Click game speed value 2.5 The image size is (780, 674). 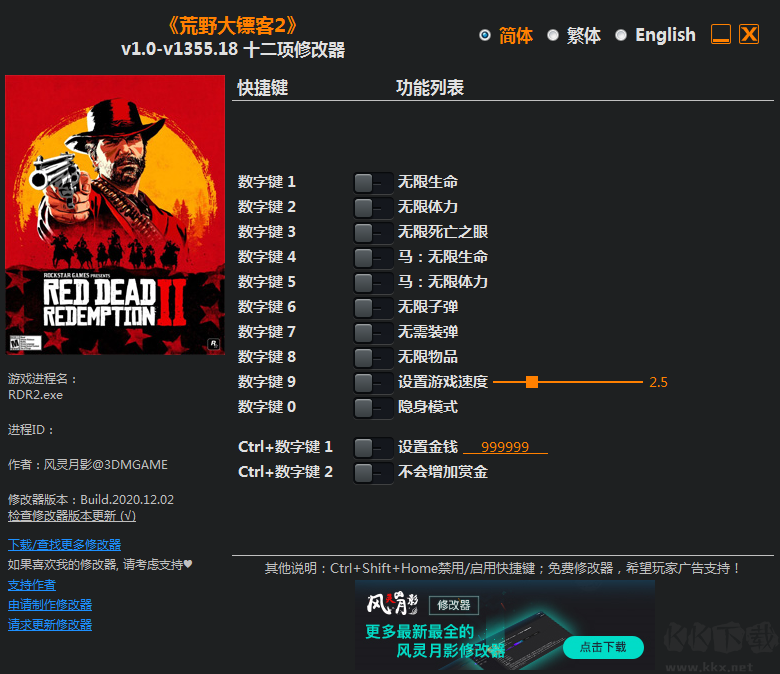658,382
